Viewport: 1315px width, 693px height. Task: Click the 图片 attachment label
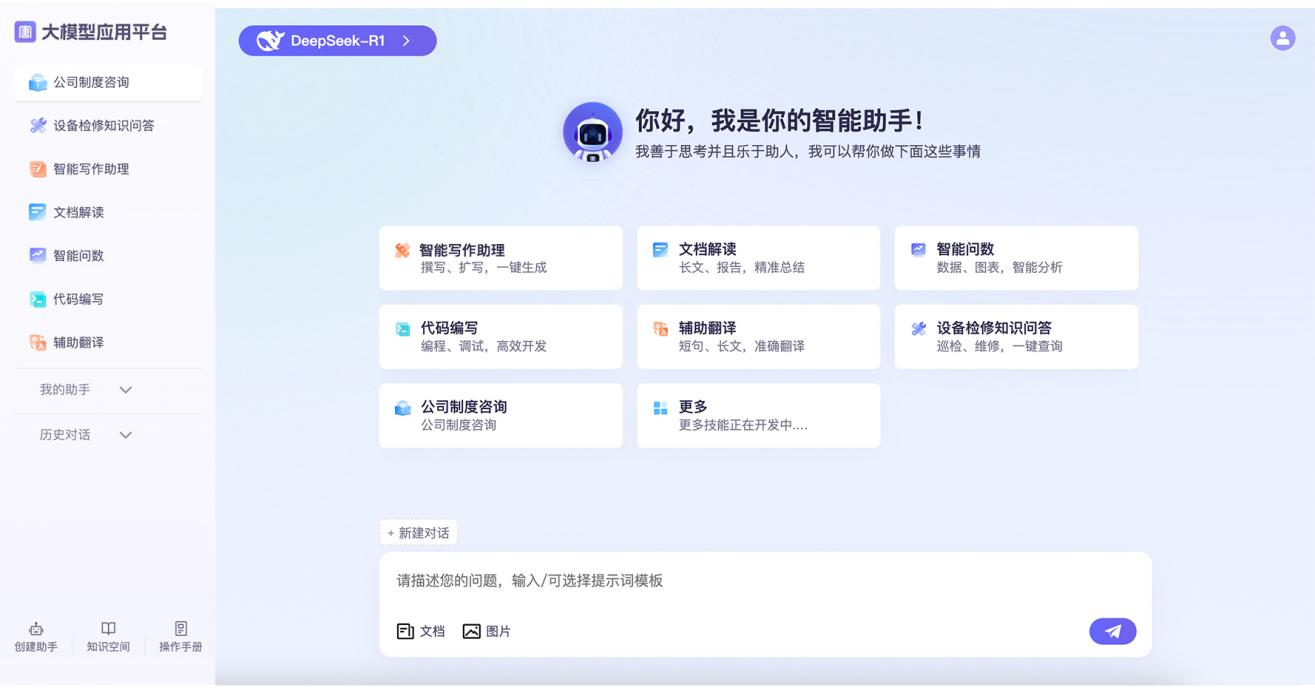pos(498,631)
